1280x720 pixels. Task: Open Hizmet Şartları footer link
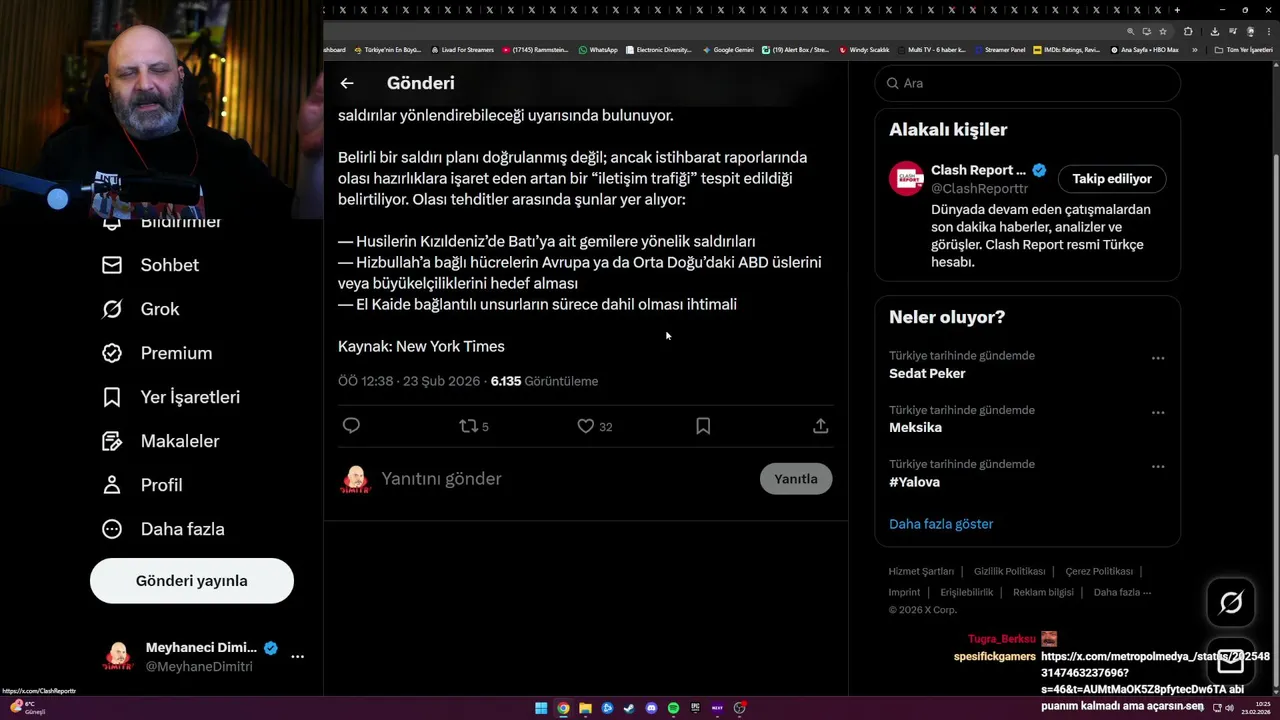click(921, 571)
